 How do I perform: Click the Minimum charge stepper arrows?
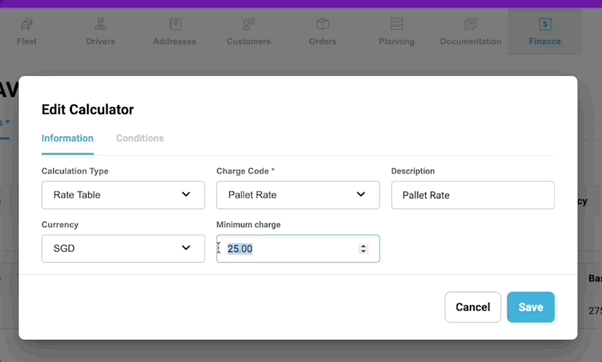click(363, 249)
